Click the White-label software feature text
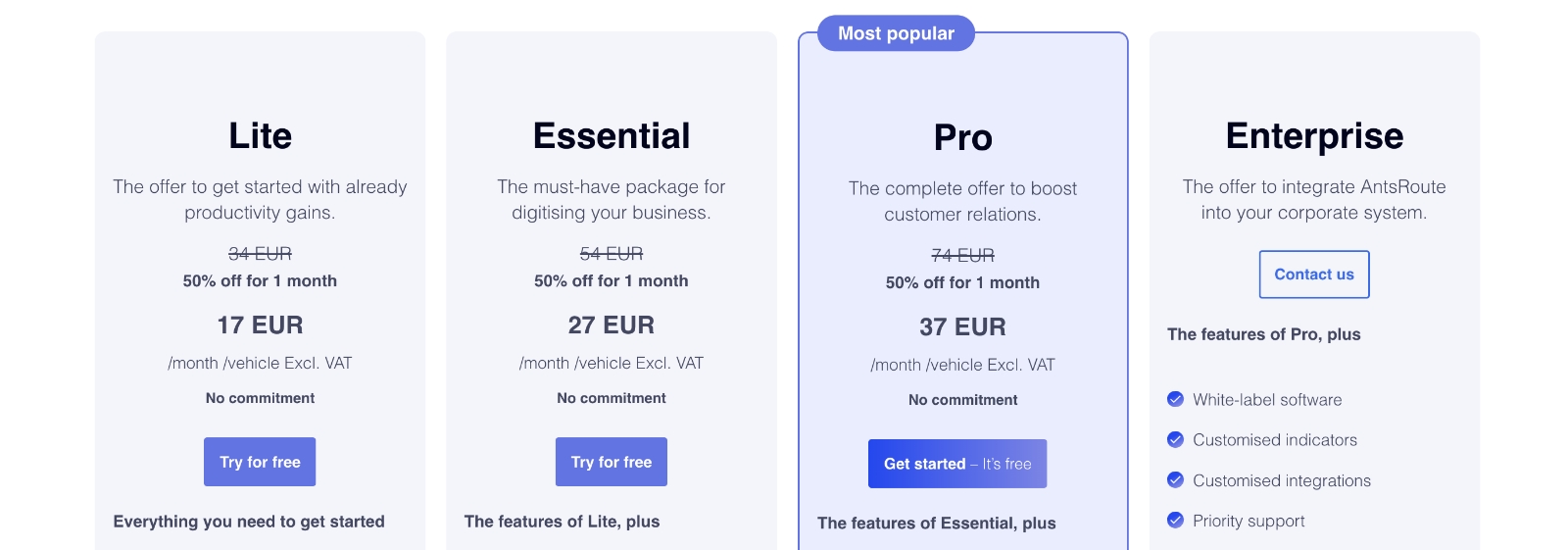This screenshot has width=1568, height=550. click(x=1267, y=400)
